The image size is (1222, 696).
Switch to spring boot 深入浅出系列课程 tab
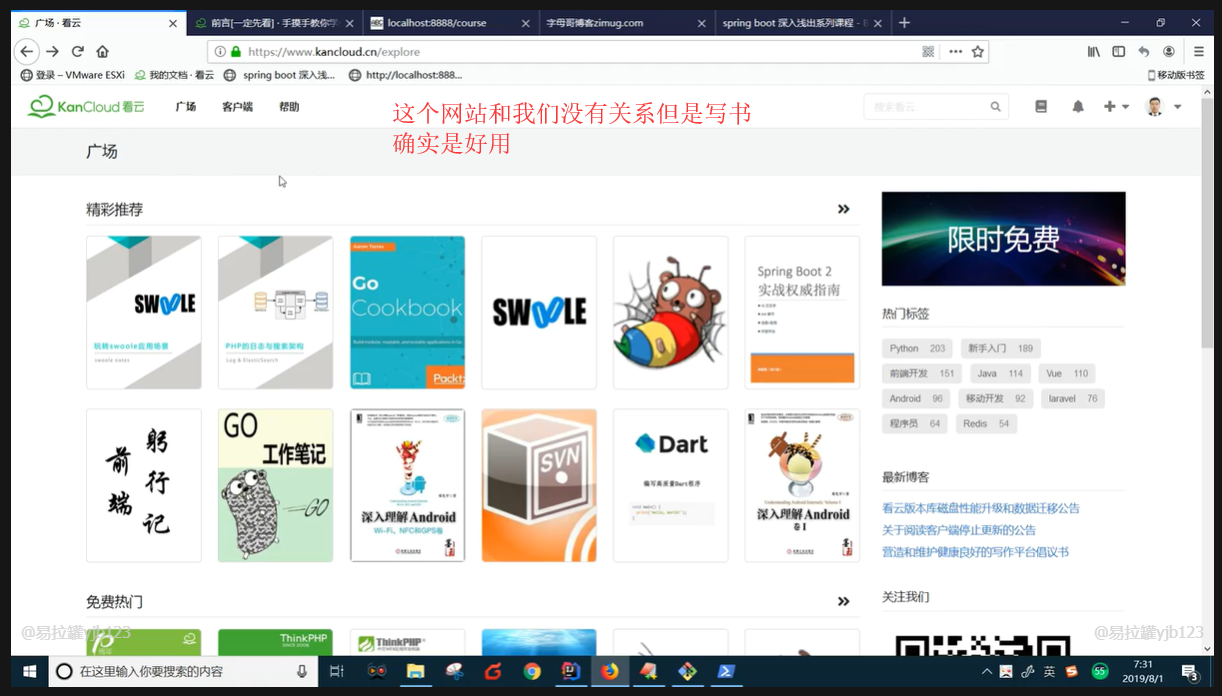801,22
